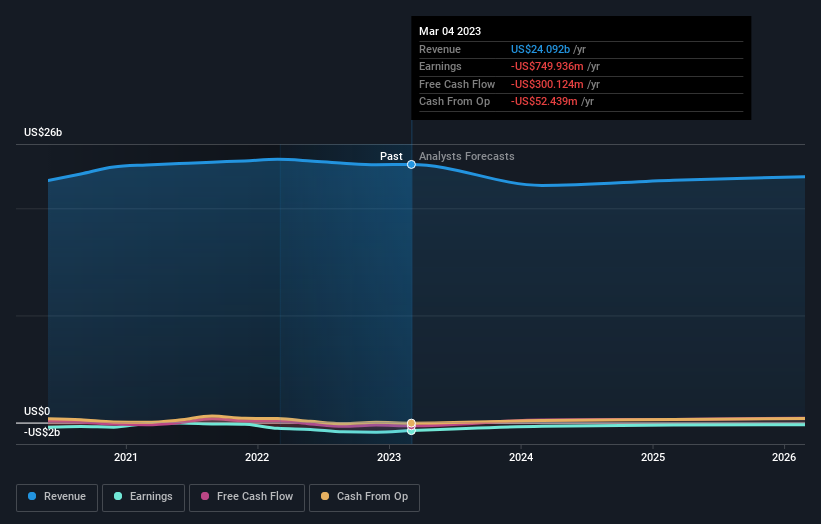Click the -US$300.124m free cash flow value

pos(547,84)
